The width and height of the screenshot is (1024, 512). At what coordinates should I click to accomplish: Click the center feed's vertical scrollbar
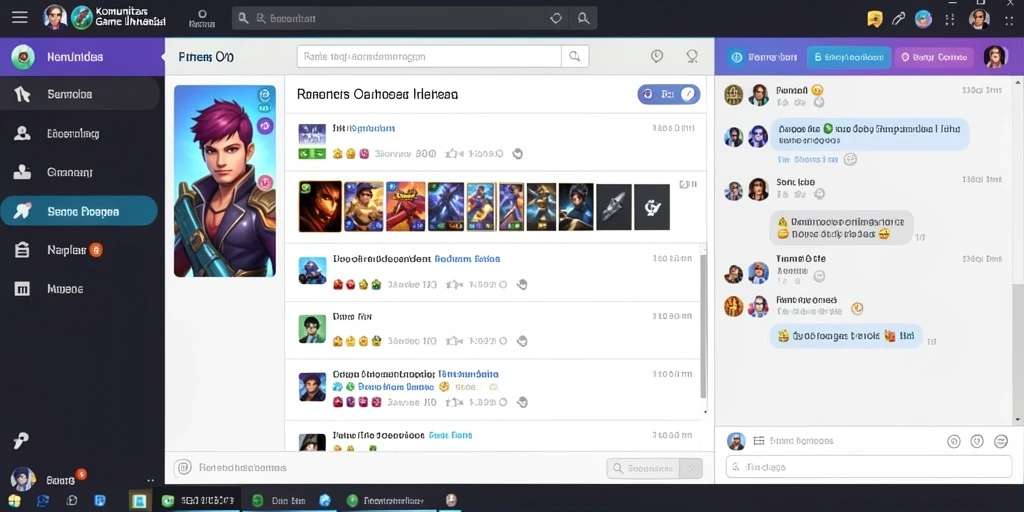pos(703,325)
